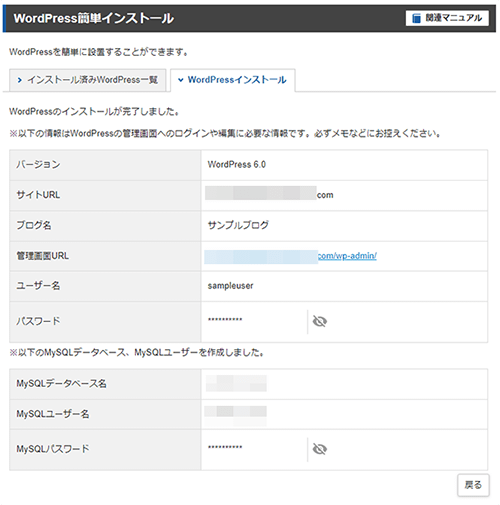Click the WordPress簡単インストール header title
500x505 pixels.
coord(94,18)
